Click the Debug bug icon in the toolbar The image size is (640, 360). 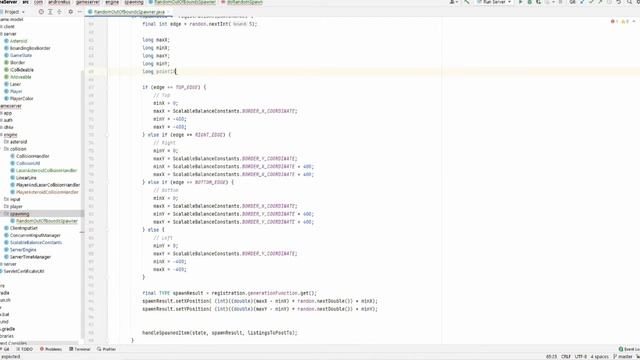[529, 2]
